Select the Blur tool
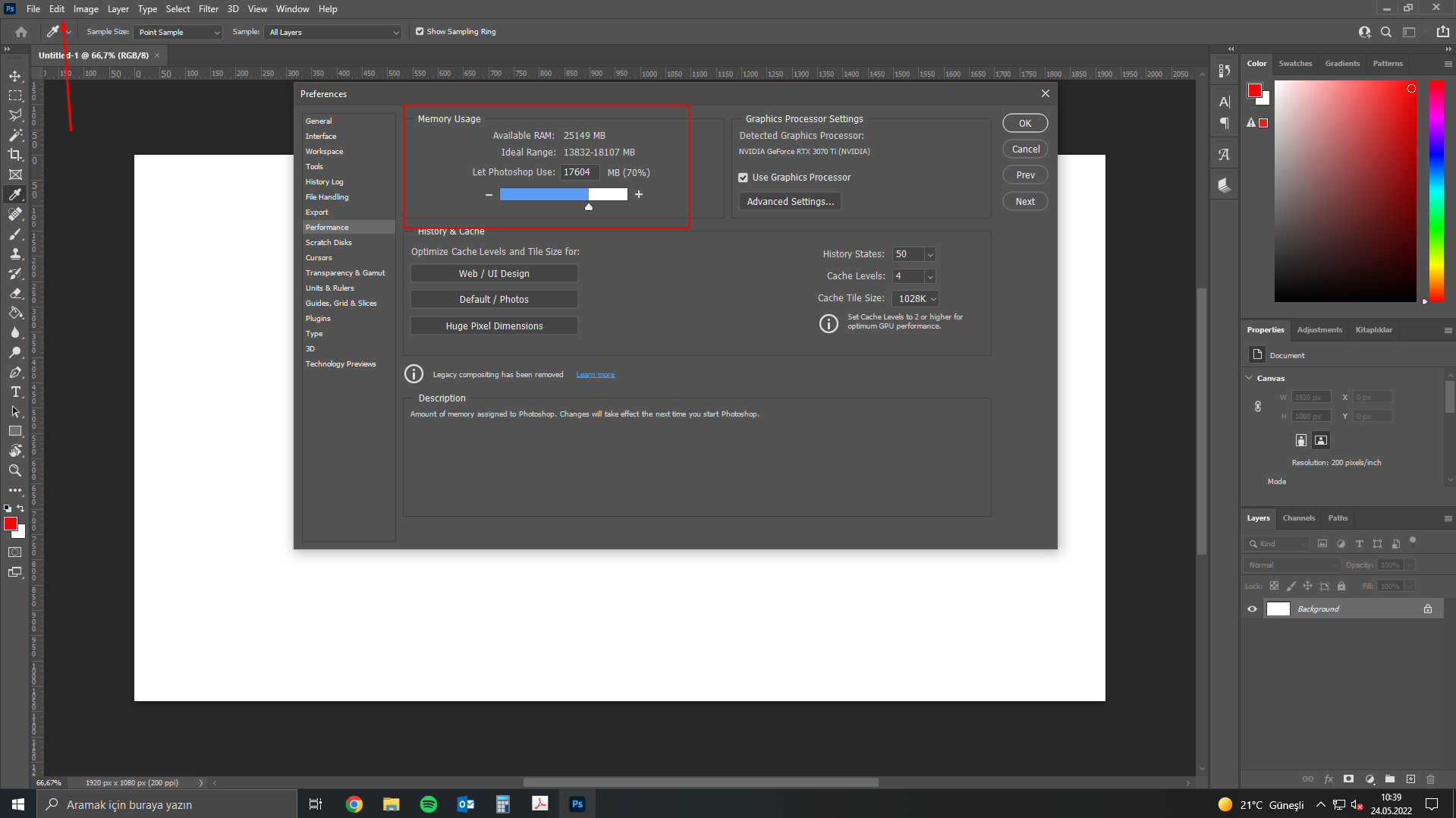Screen dimensions: 1456x818 [15, 332]
